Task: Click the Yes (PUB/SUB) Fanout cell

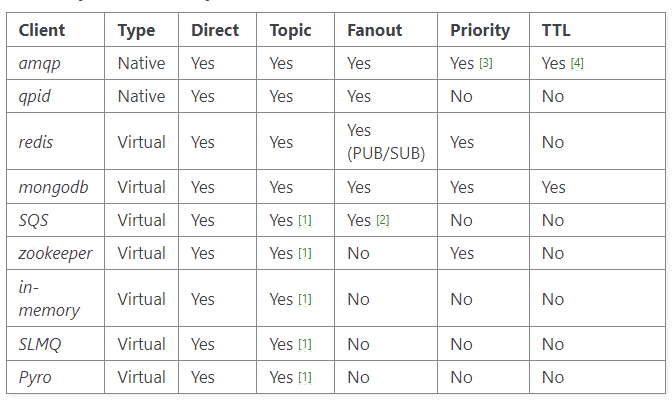Action: pyautogui.click(x=386, y=141)
